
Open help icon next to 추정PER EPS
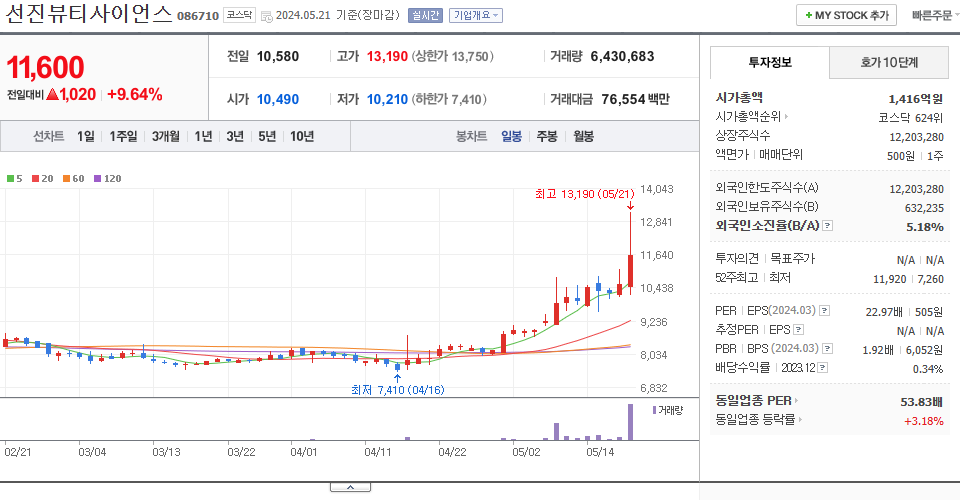[x=798, y=330]
